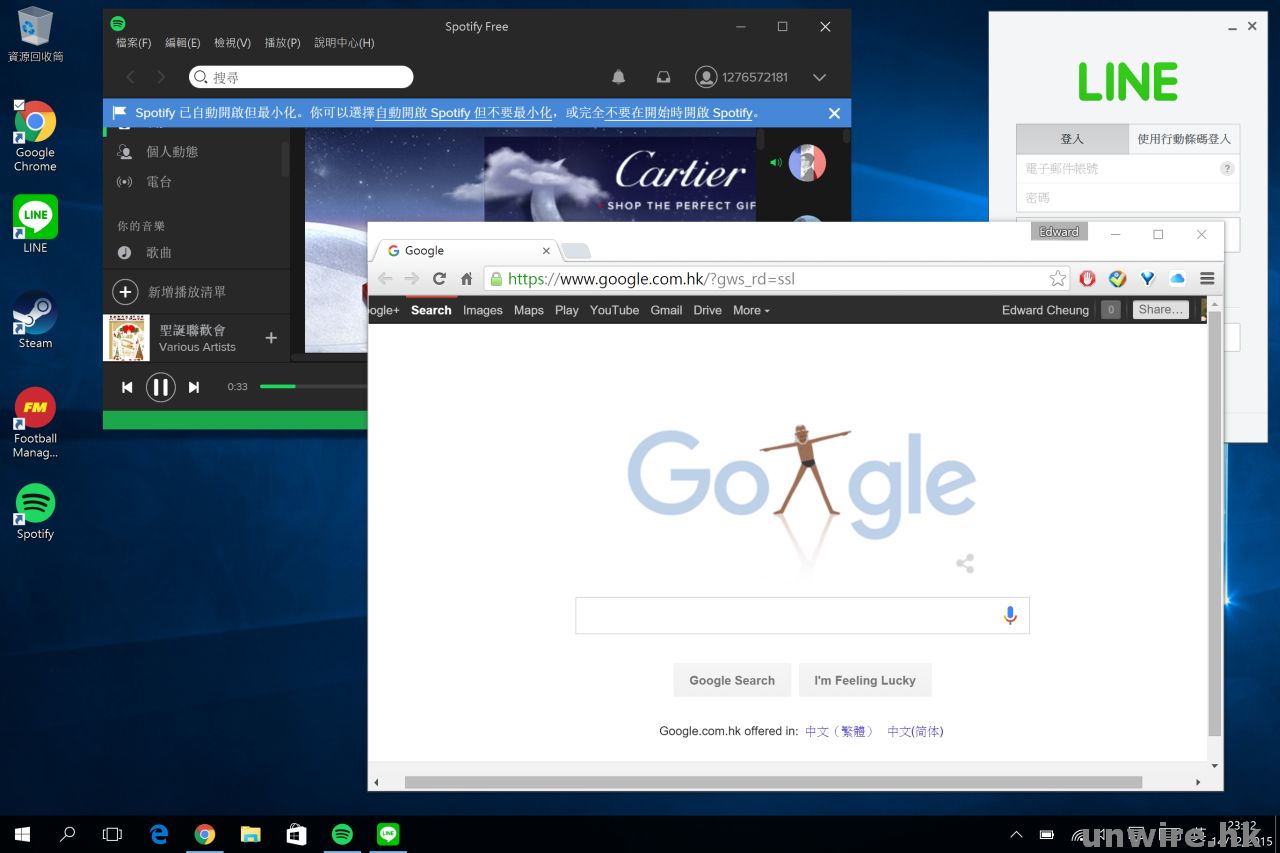Screen dimensions: 1280x853
Task: Open the Chrome hamburger menu
Action: [x=1207, y=279]
